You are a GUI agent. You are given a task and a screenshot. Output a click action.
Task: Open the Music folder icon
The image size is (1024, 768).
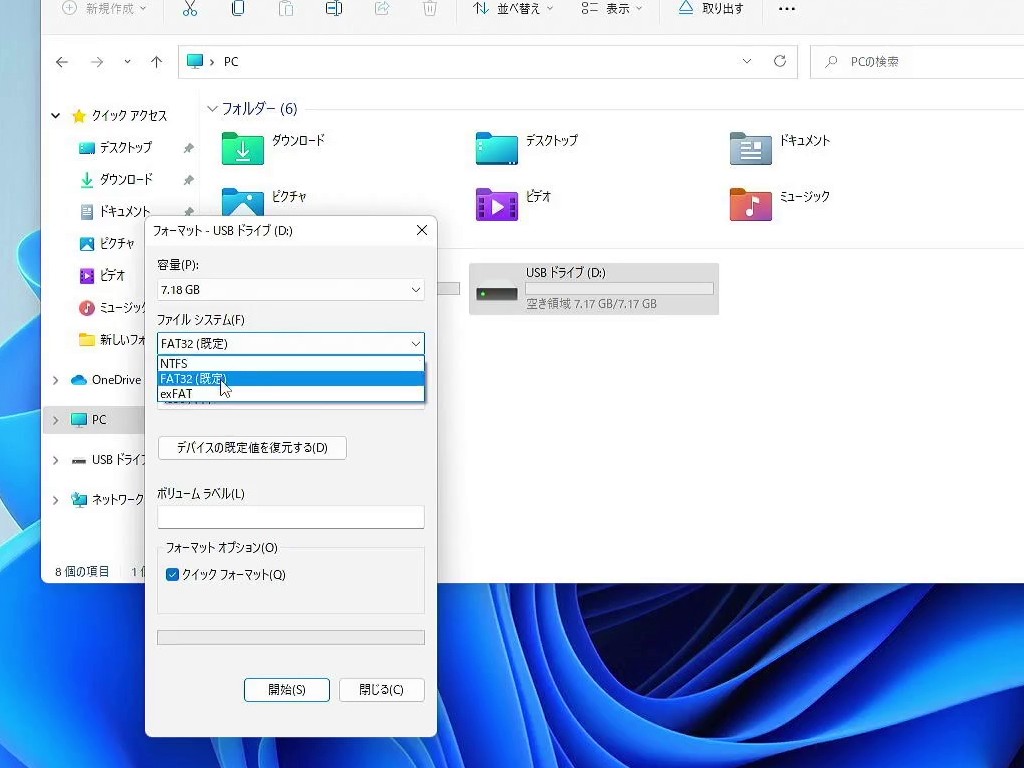click(x=750, y=204)
